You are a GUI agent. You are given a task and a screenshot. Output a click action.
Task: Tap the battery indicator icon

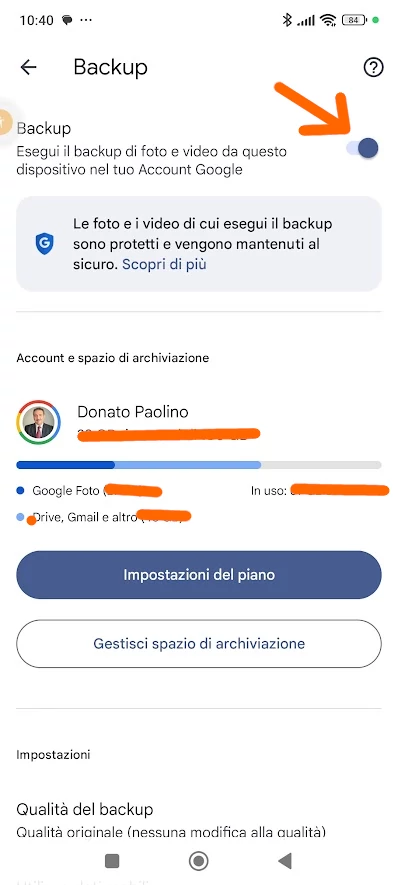click(354, 20)
